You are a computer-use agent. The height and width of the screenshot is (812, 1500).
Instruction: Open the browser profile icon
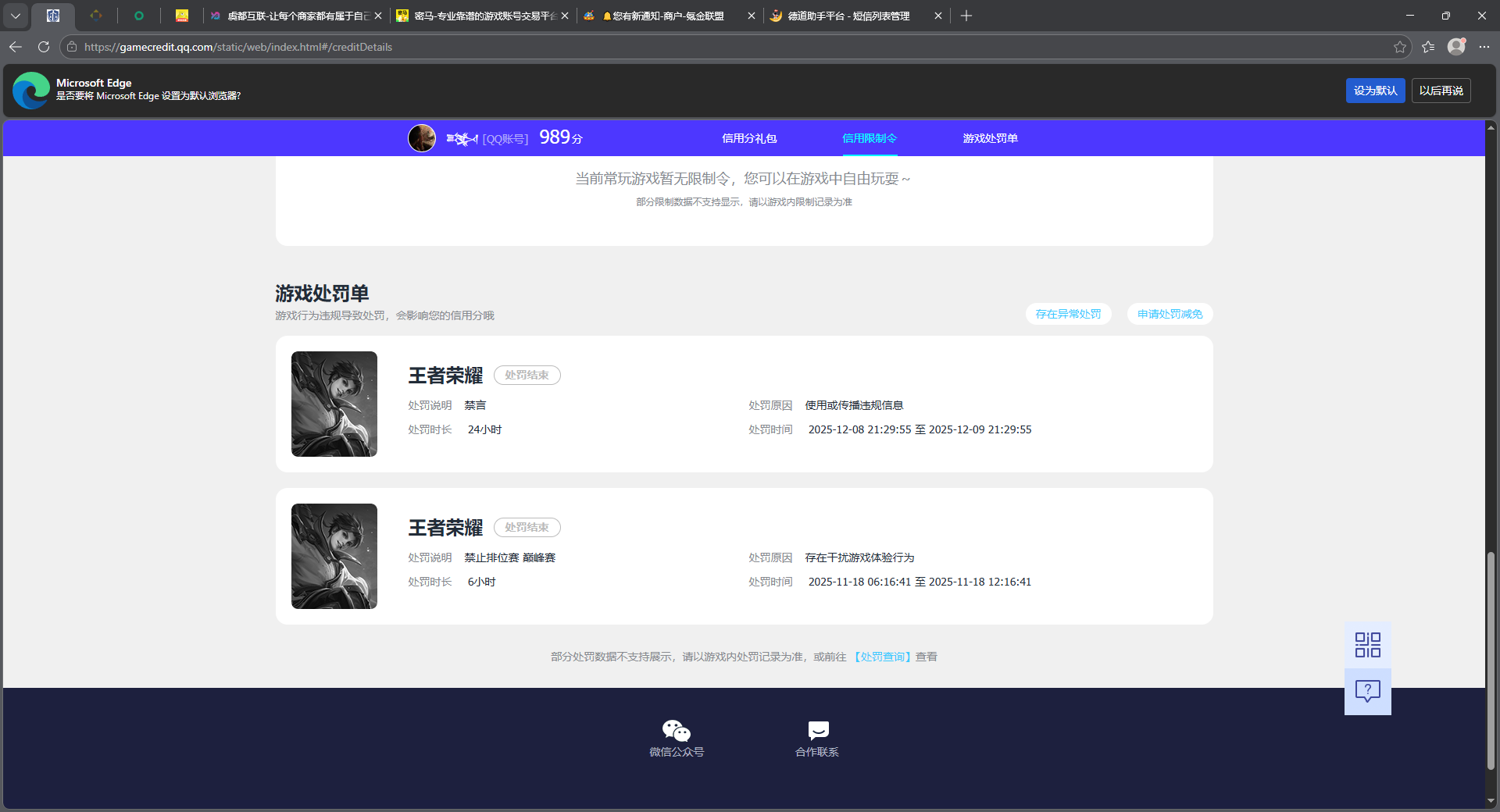pyautogui.click(x=1456, y=47)
